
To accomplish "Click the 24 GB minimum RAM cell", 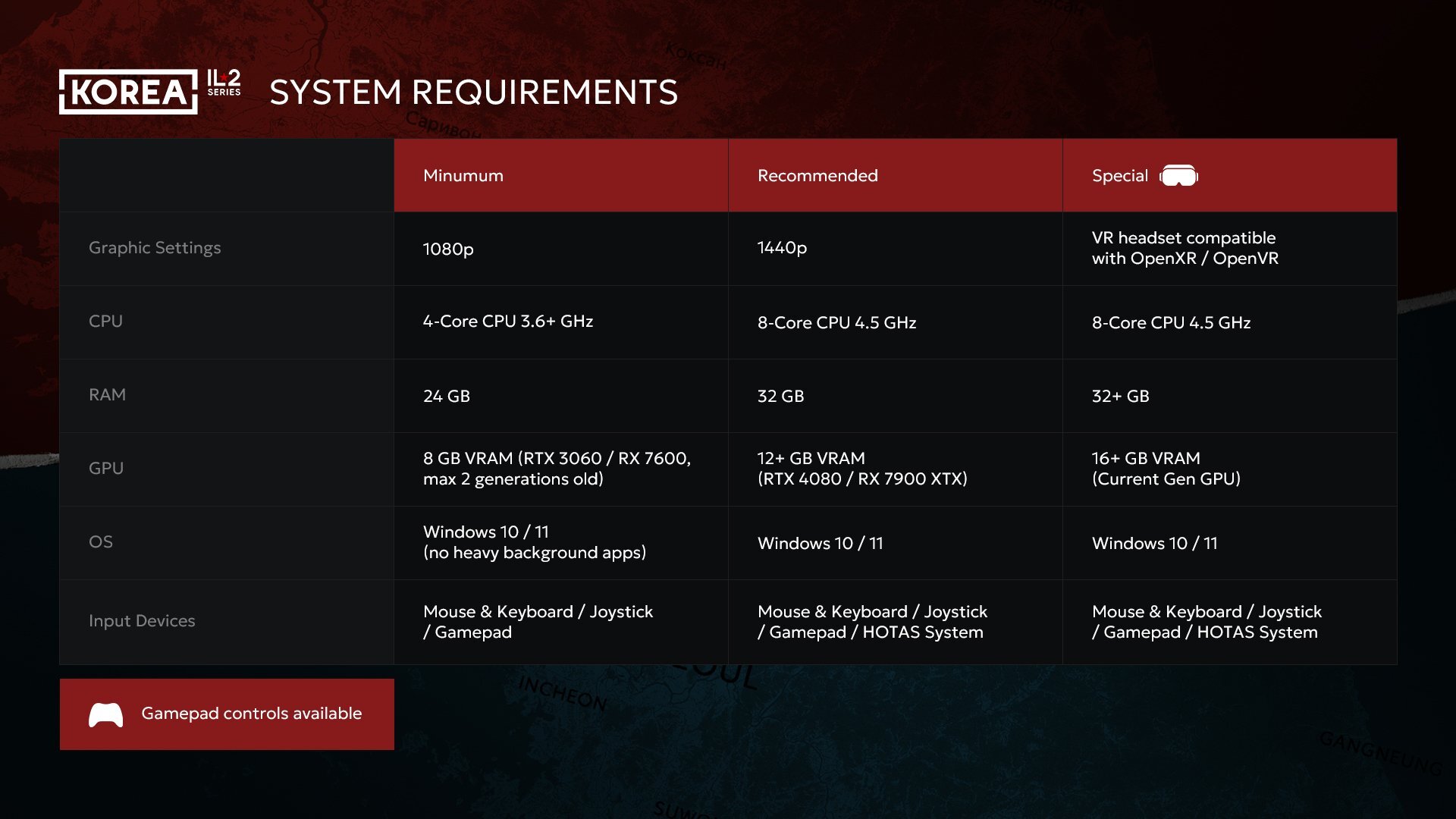I will 447,397.
